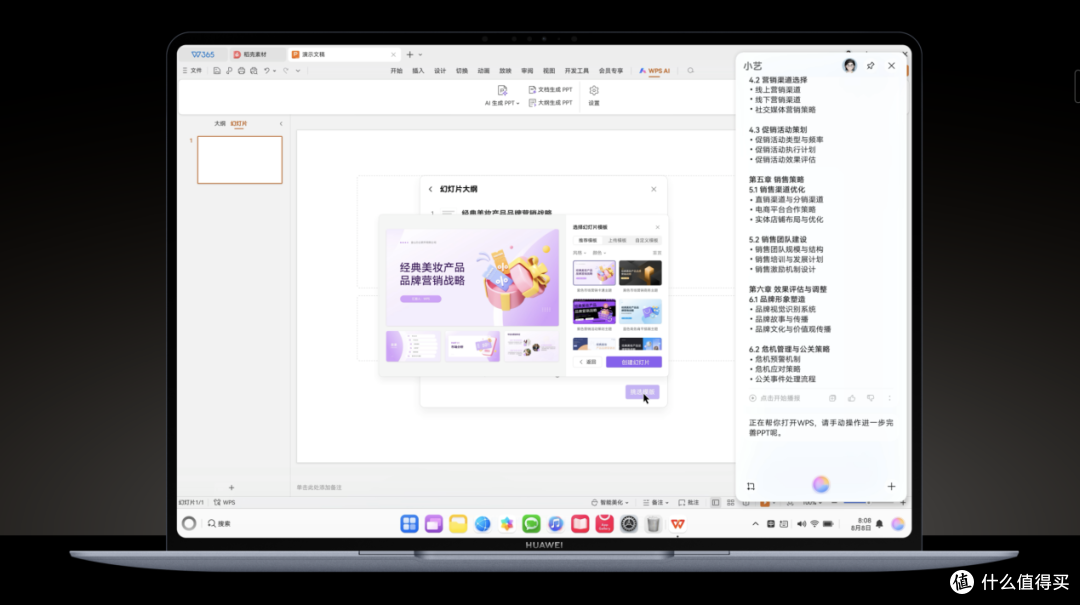Click the Save icon in the quick toolbar
Viewport: 1080px width, 605px height.
click(x=216, y=71)
